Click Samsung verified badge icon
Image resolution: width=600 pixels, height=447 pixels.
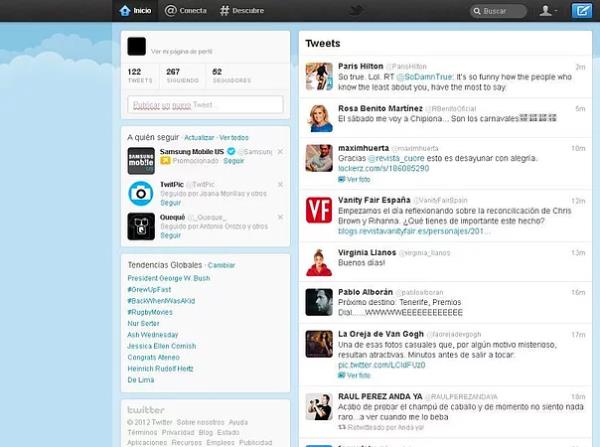[x=231, y=151]
